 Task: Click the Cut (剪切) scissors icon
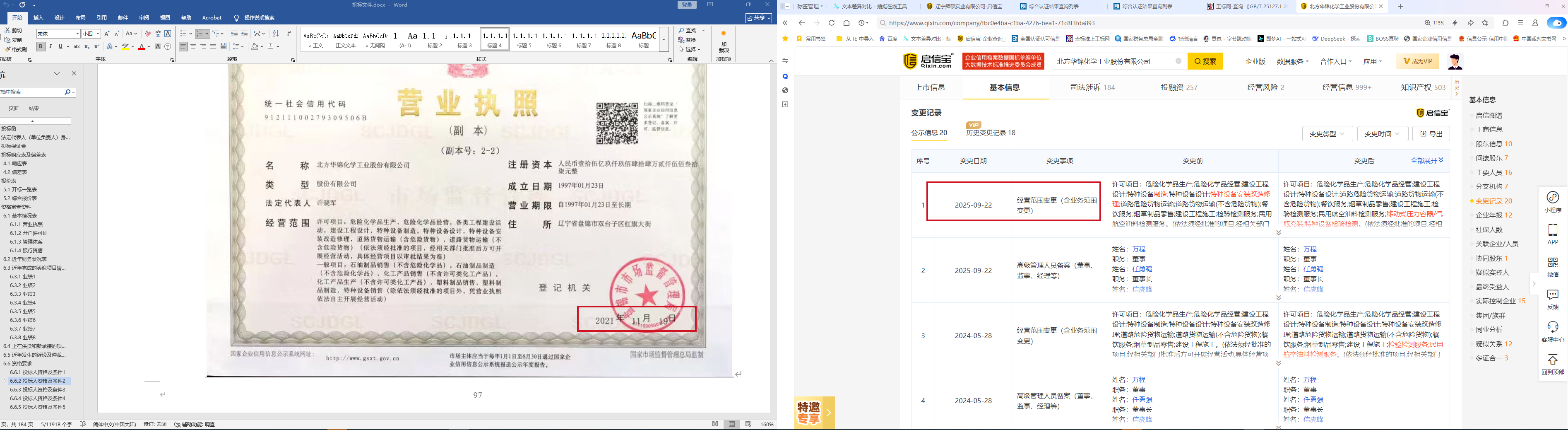pos(8,30)
